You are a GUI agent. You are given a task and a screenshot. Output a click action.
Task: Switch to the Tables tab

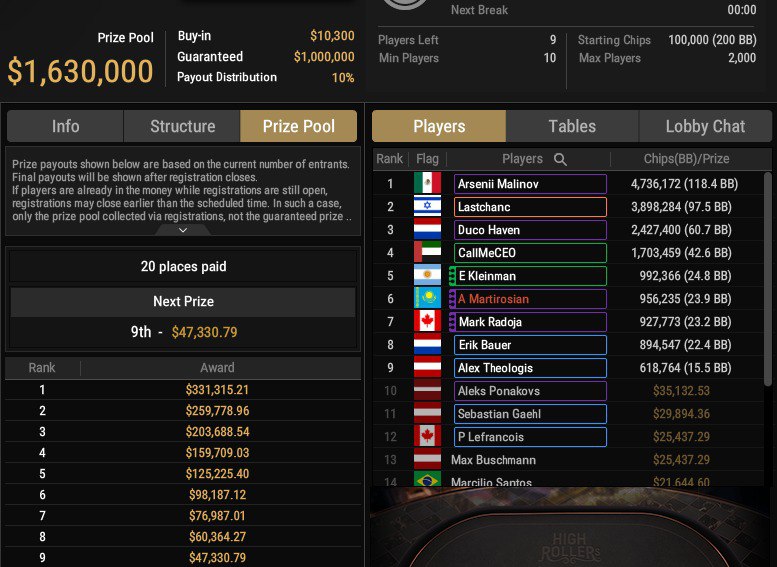click(572, 126)
